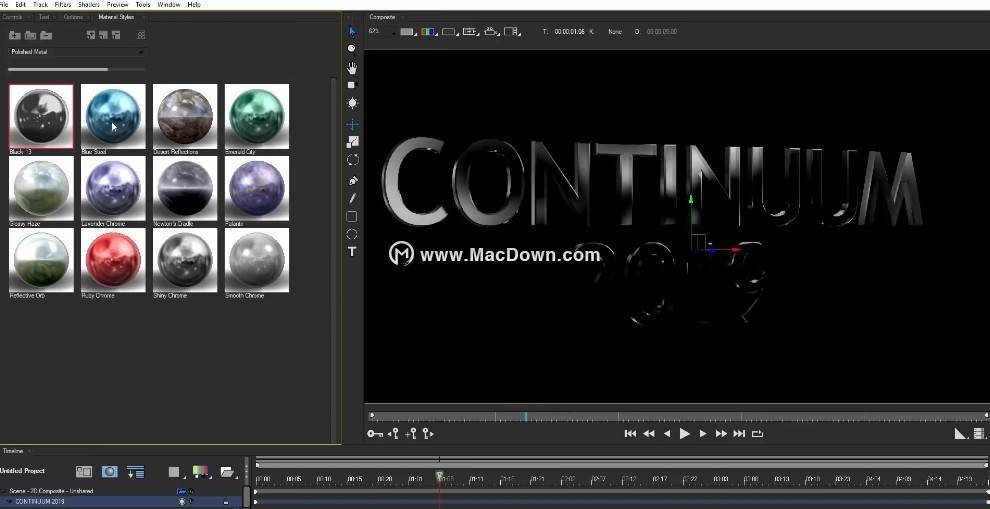Open the Polished Metal category dropdown
990x509 pixels.
[x=78, y=52]
